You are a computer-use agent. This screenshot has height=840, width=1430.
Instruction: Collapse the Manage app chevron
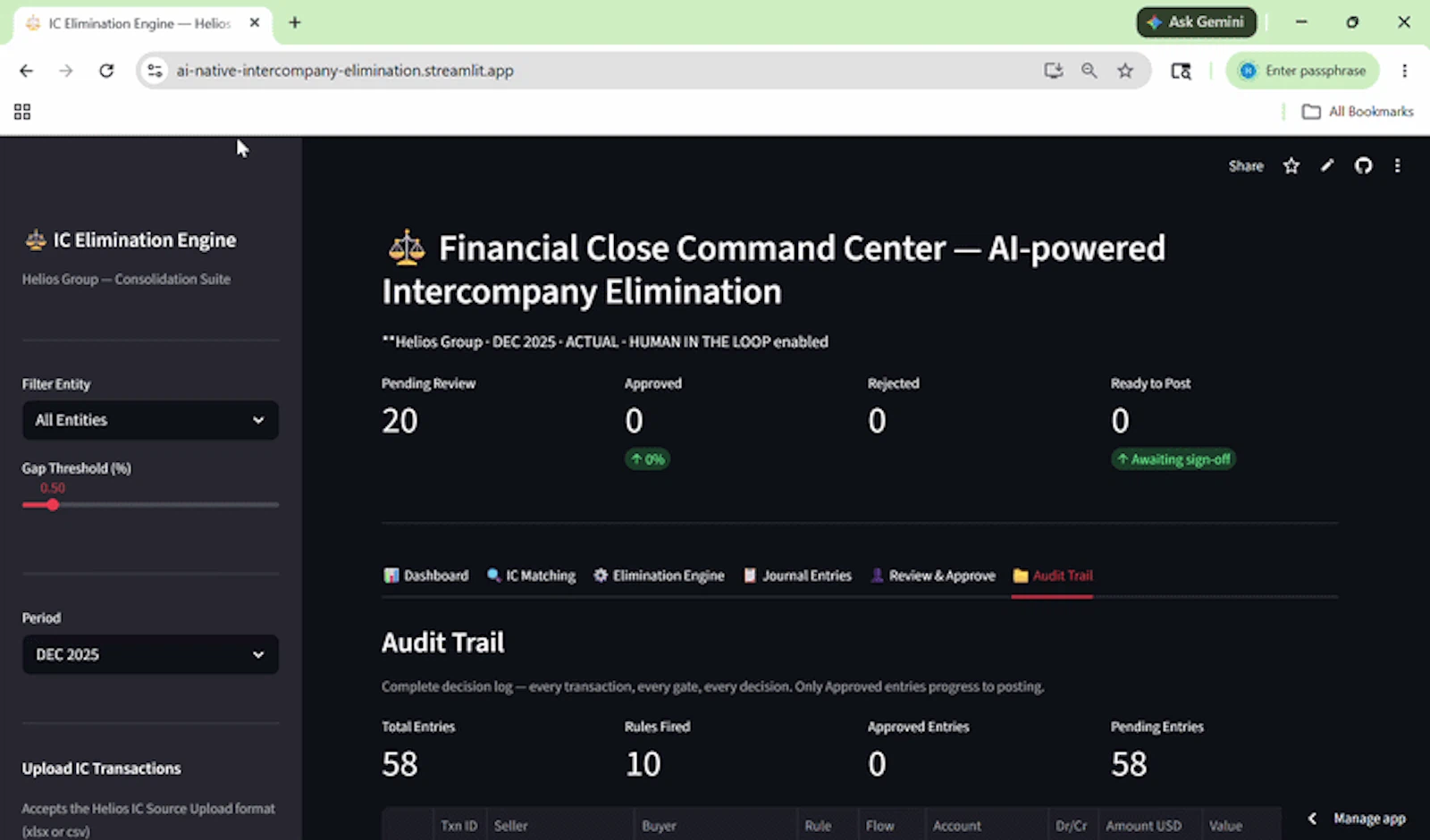click(1312, 819)
